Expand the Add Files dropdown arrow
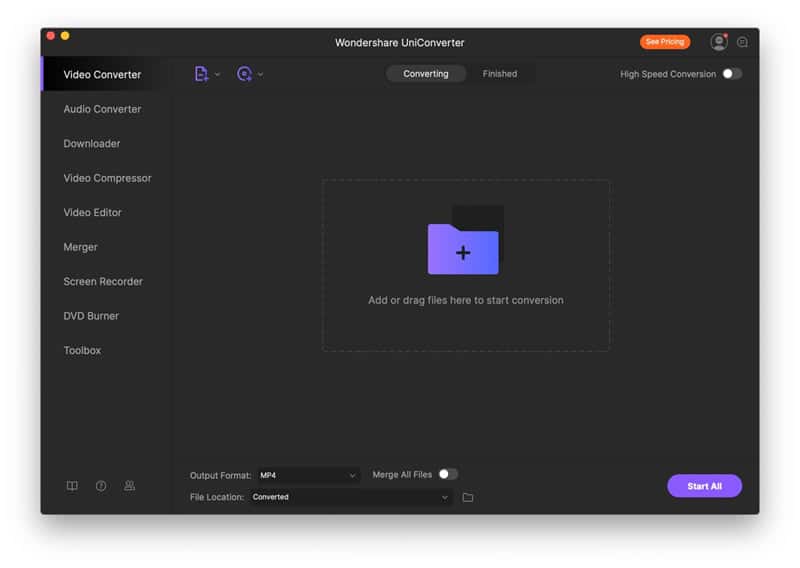 coord(217,75)
